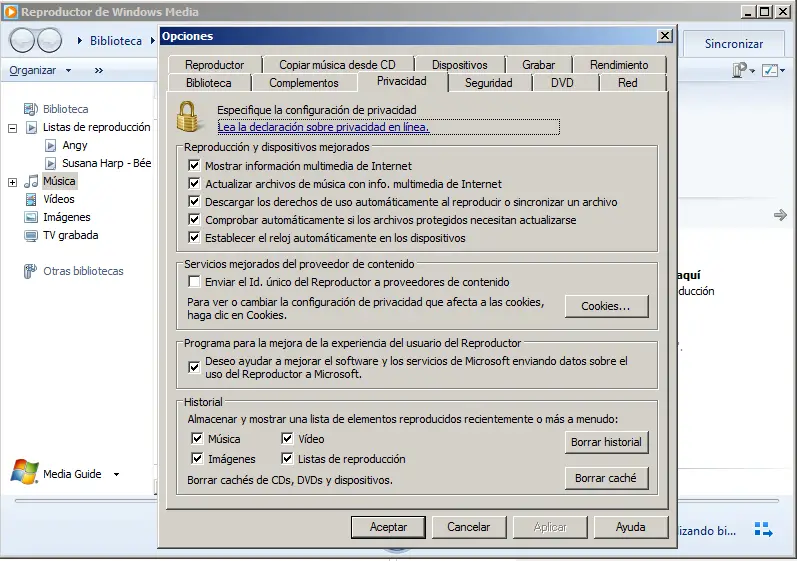
Task: Open the Organizar dropdown menu
Action: coord(40,70)
